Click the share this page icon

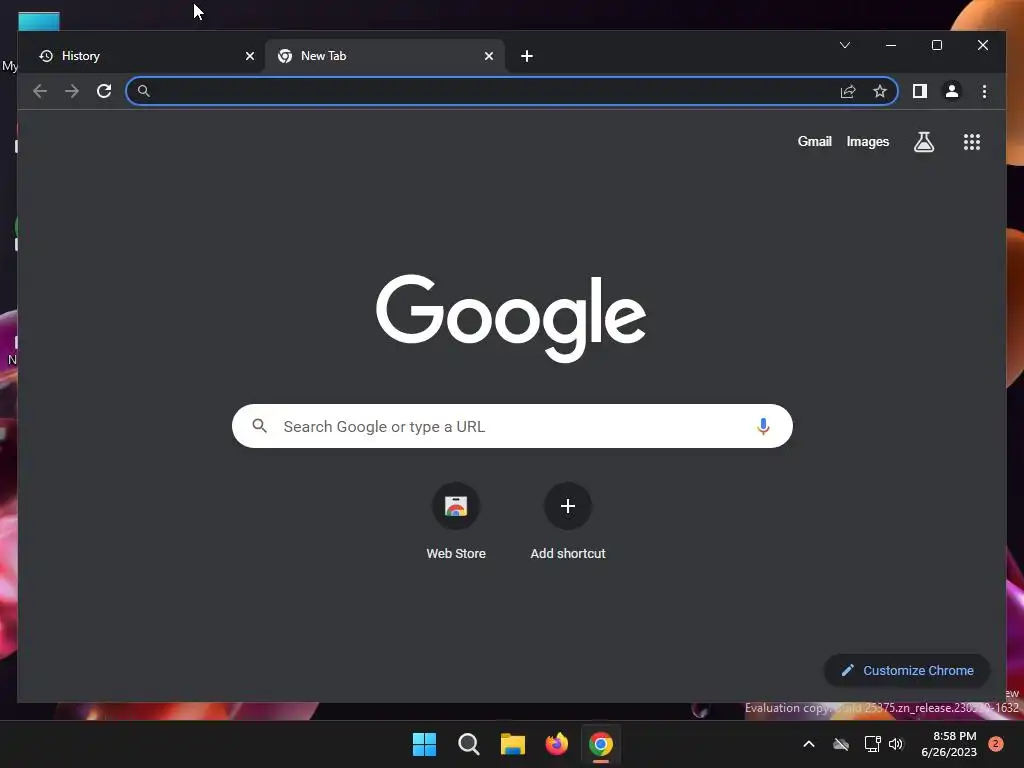848,91
